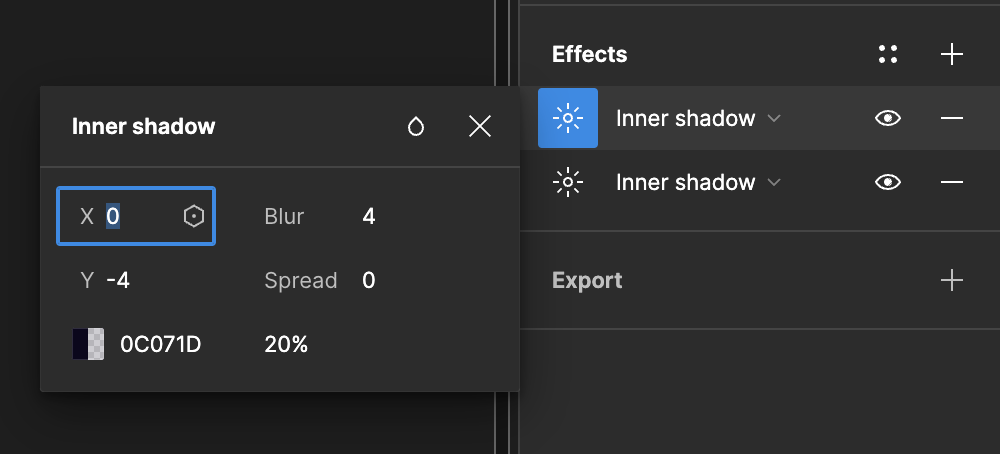Click the Y offset value -4
This screenshot has height=454, width=1000.
[118, 280]
